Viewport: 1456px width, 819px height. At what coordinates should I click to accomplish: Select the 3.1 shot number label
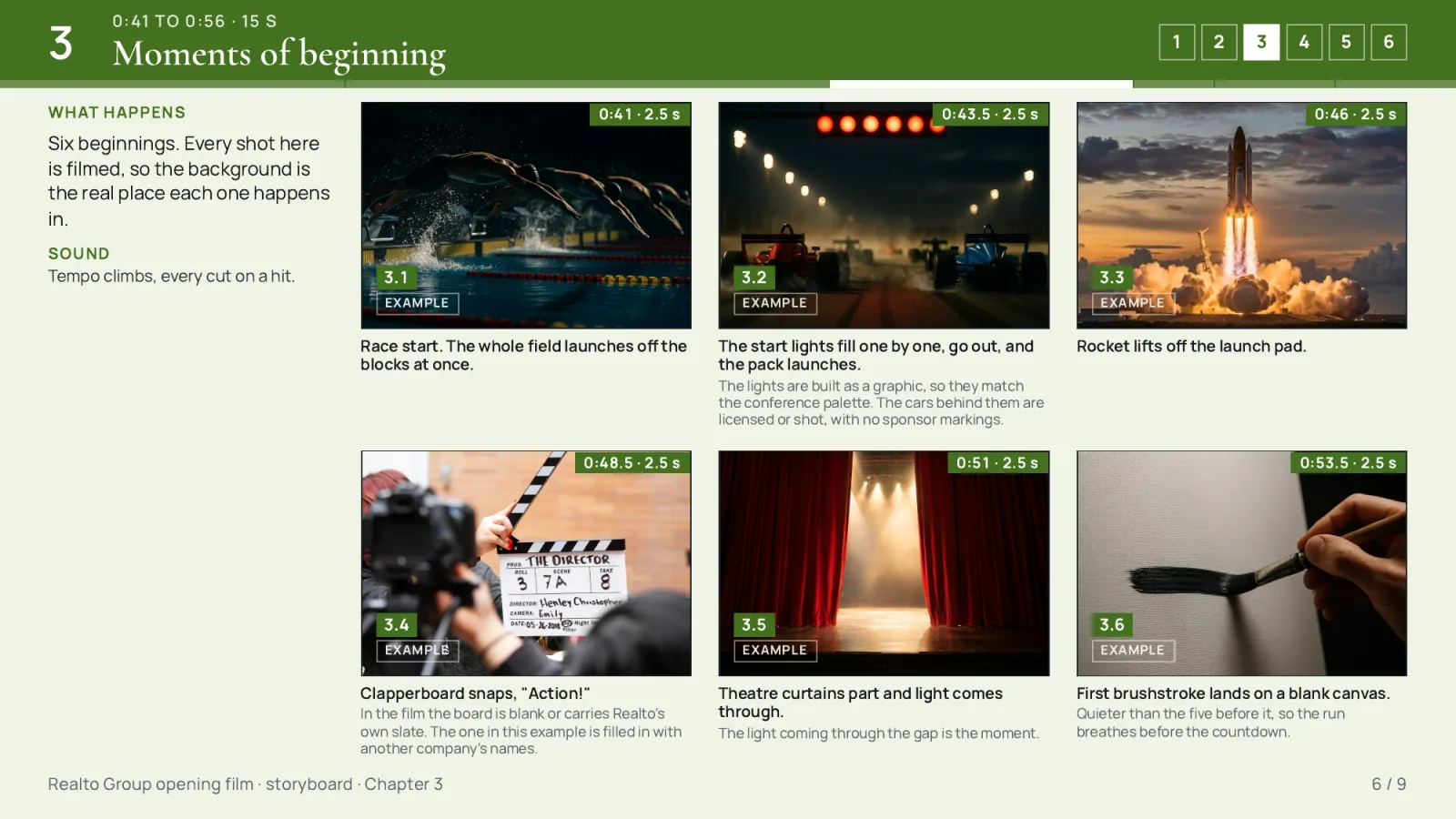click(x=396, y=278)
